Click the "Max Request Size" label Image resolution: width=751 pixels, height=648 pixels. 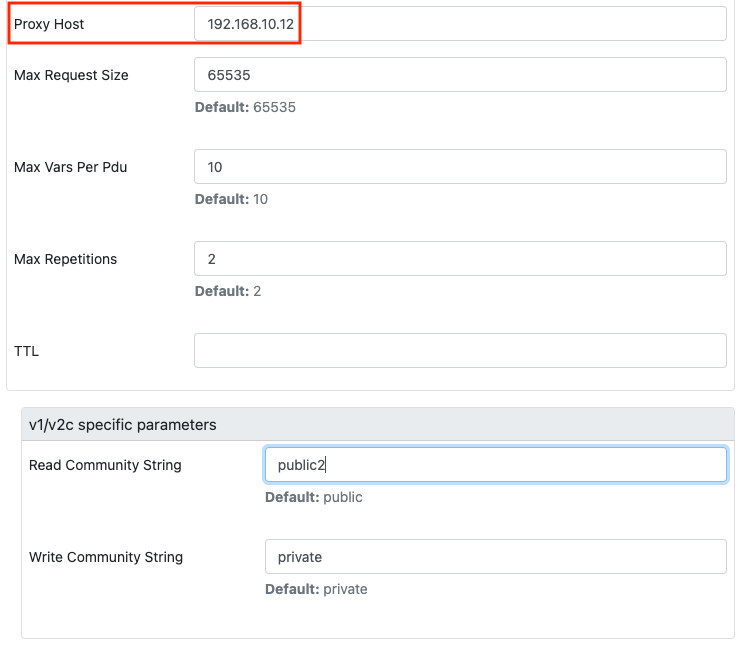pos(71,75)
